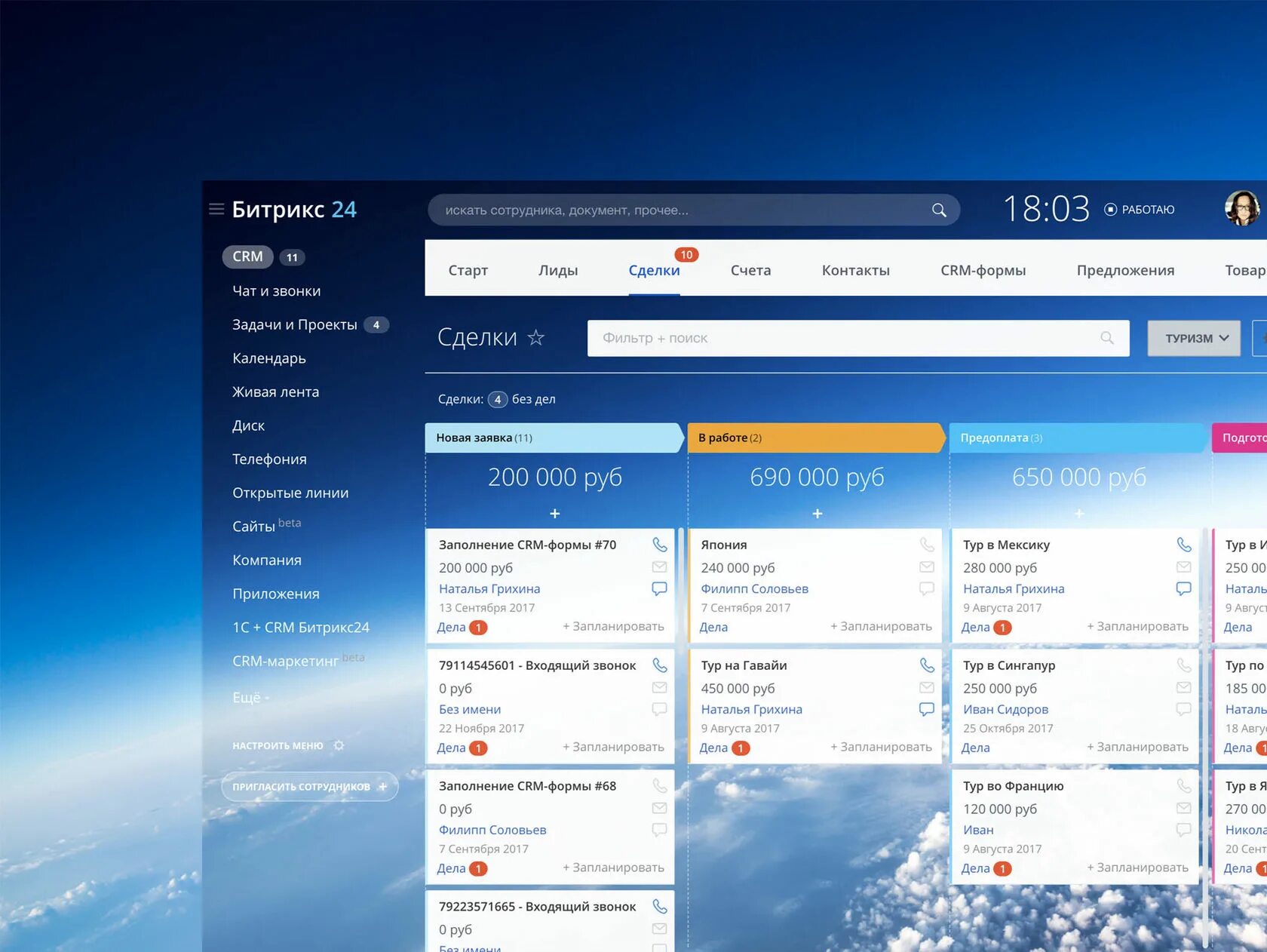Open the hamburger menu next to Битрикс 24
Screen dimensions: 1267x952
(x=216, y=209)
